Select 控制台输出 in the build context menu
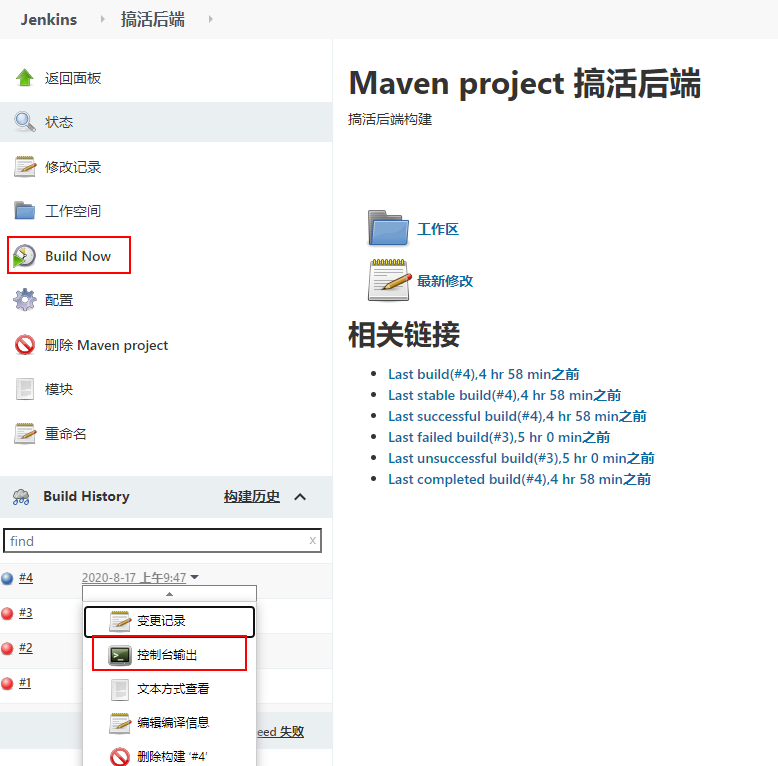 point(167,655)
